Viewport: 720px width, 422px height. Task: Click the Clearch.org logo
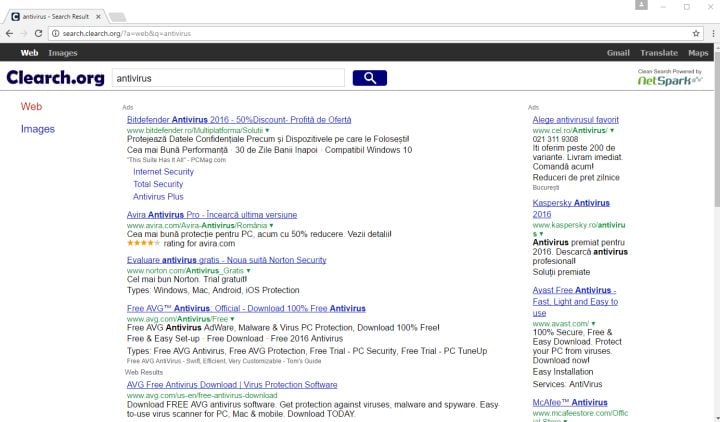(56, 78)
